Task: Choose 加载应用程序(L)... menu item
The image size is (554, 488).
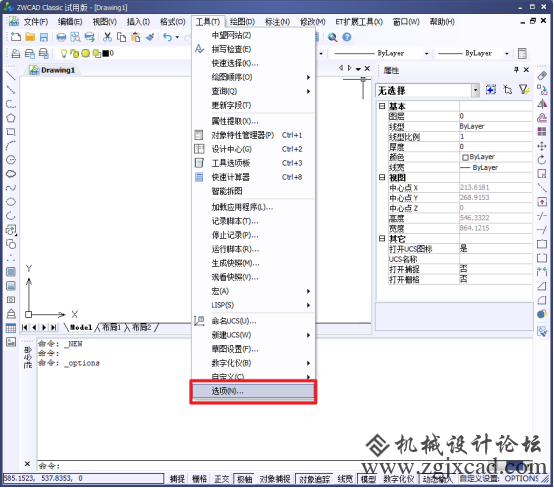Action: [253, 207]
